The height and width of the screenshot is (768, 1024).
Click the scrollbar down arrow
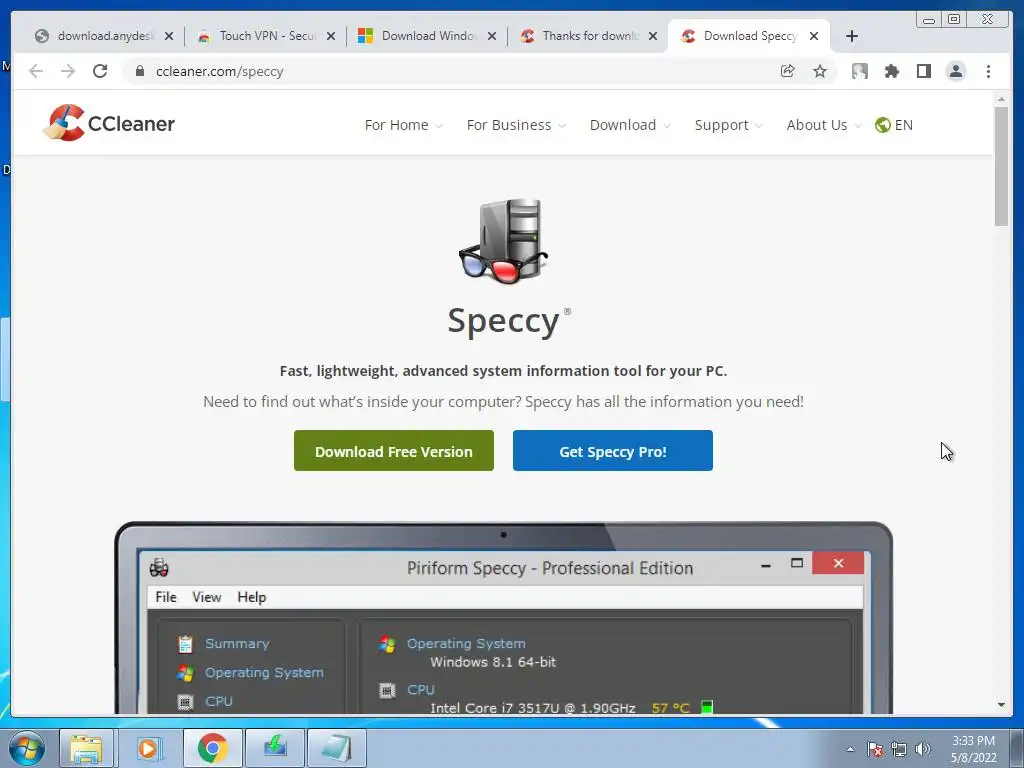pyautogui.click(x=1001, y=705)
